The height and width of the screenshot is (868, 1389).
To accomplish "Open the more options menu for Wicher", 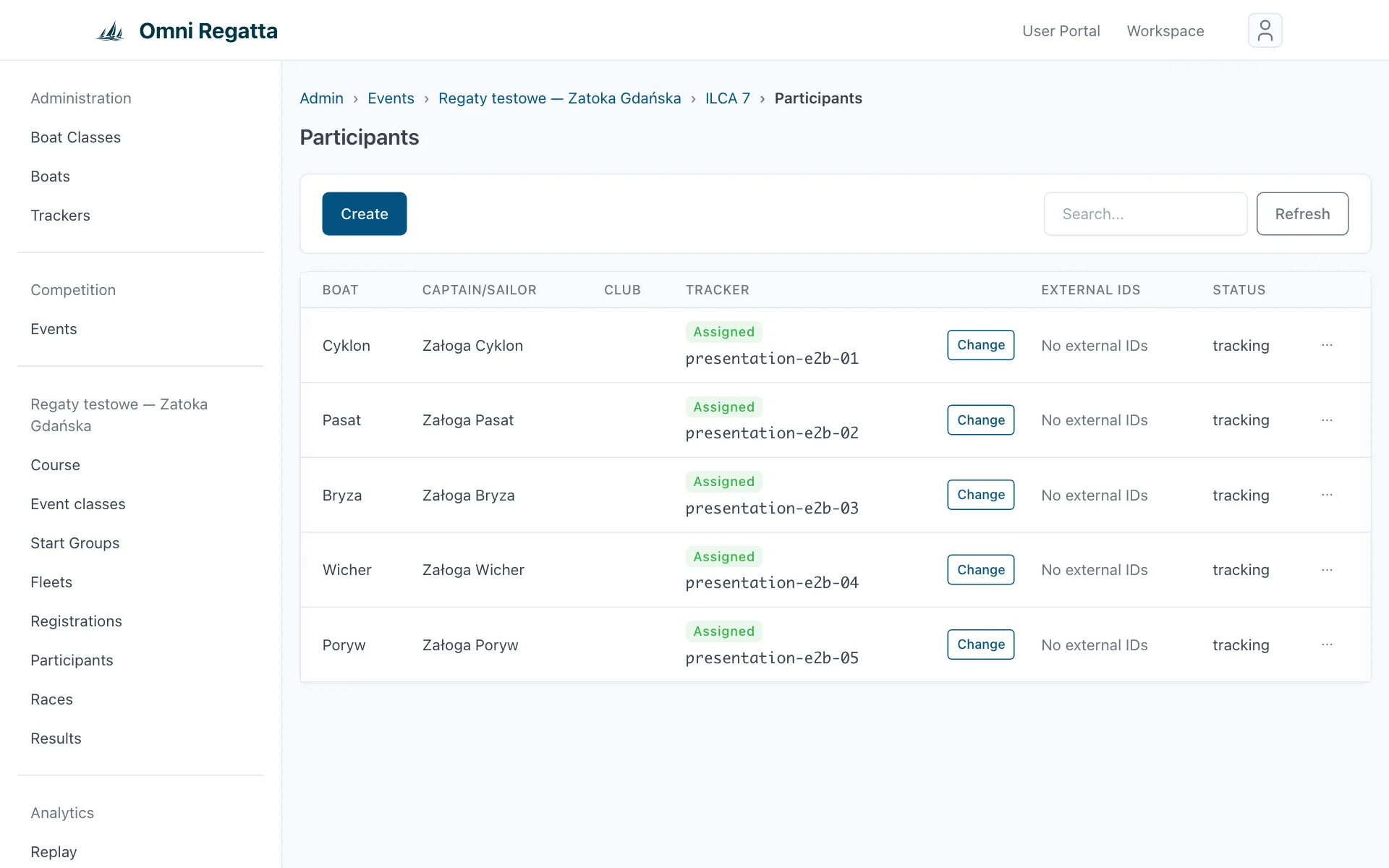I will [x=1327, y=570].
